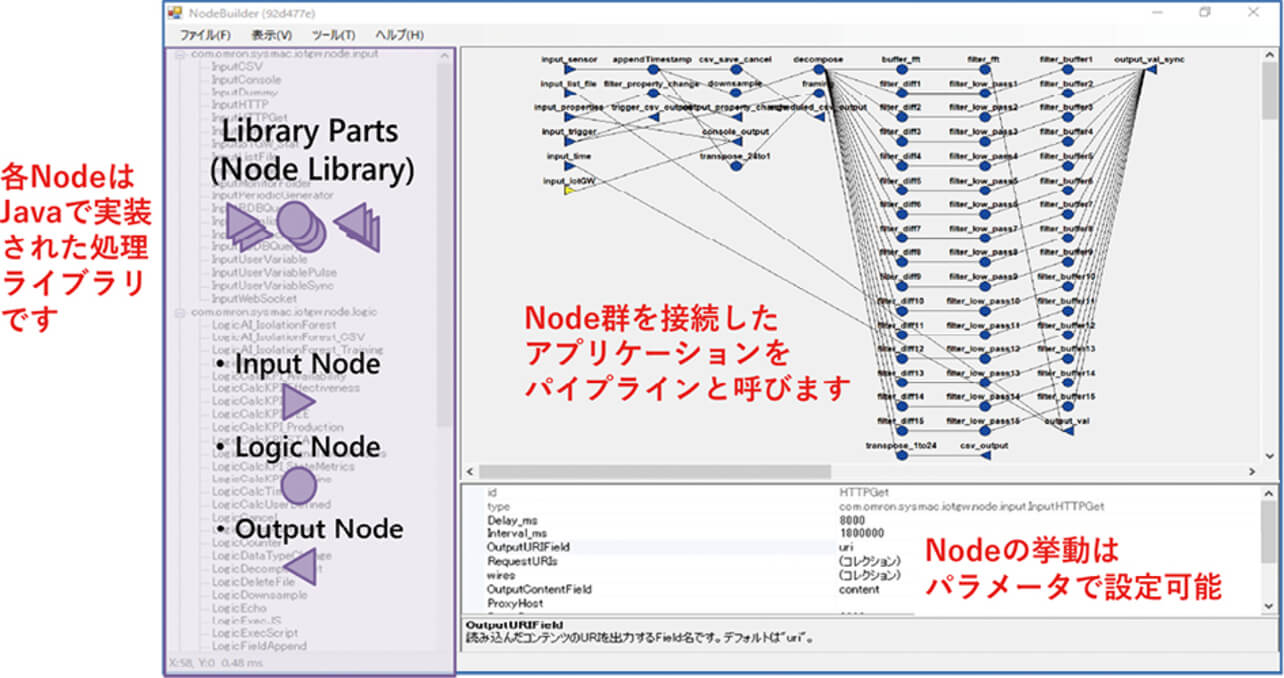Select the appendTimestamp circle node
Screen dimensions: 1284x678
pos(653,70)
